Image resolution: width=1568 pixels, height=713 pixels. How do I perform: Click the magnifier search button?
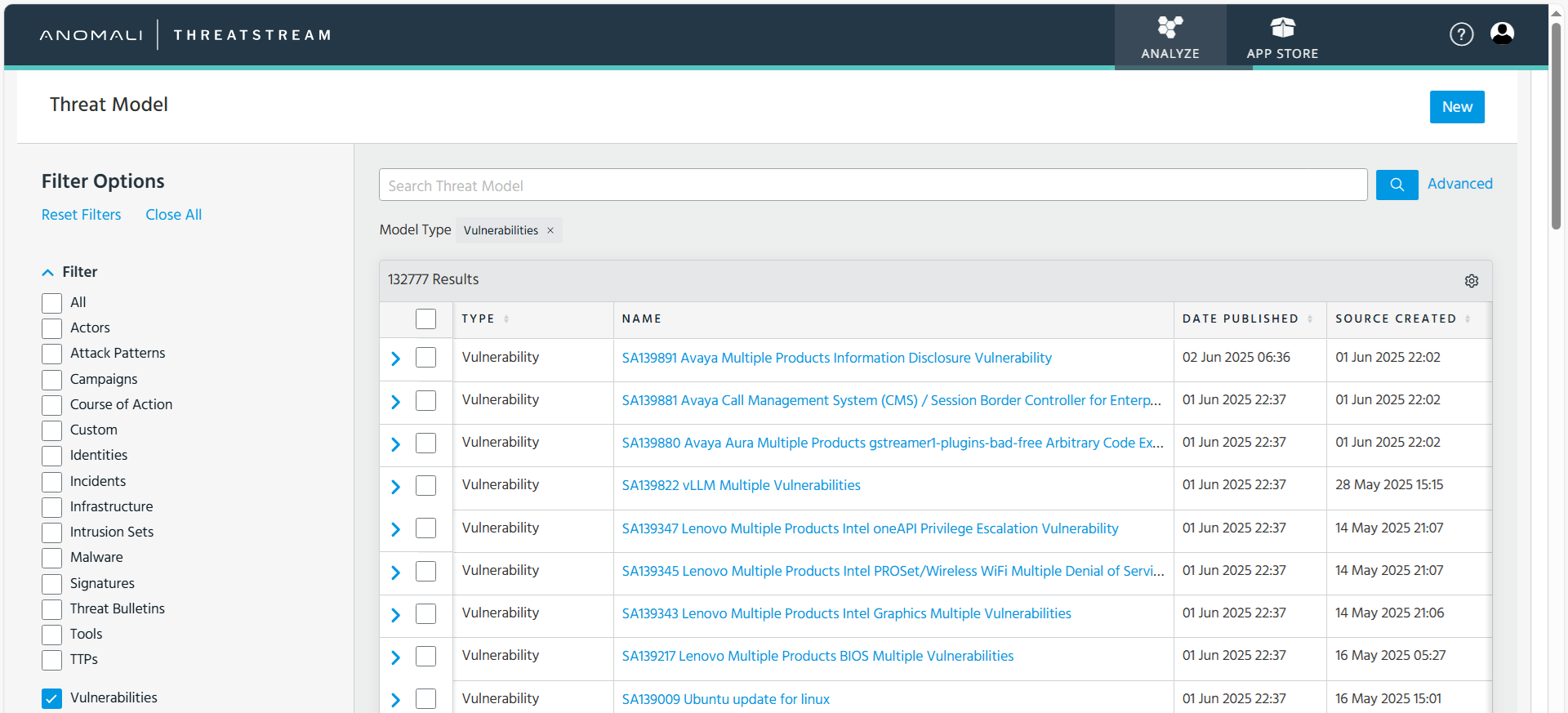pos(1396,185)
